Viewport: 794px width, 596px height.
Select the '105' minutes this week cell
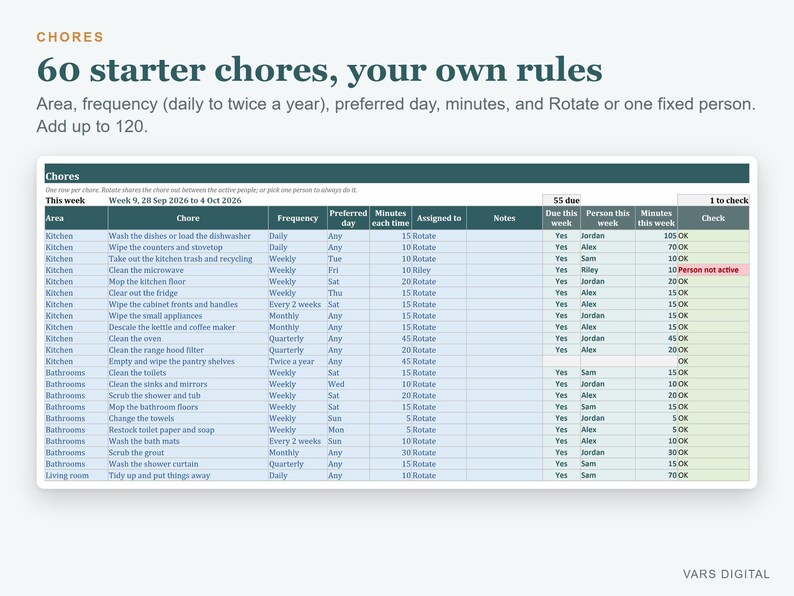(x=656, y=236)
